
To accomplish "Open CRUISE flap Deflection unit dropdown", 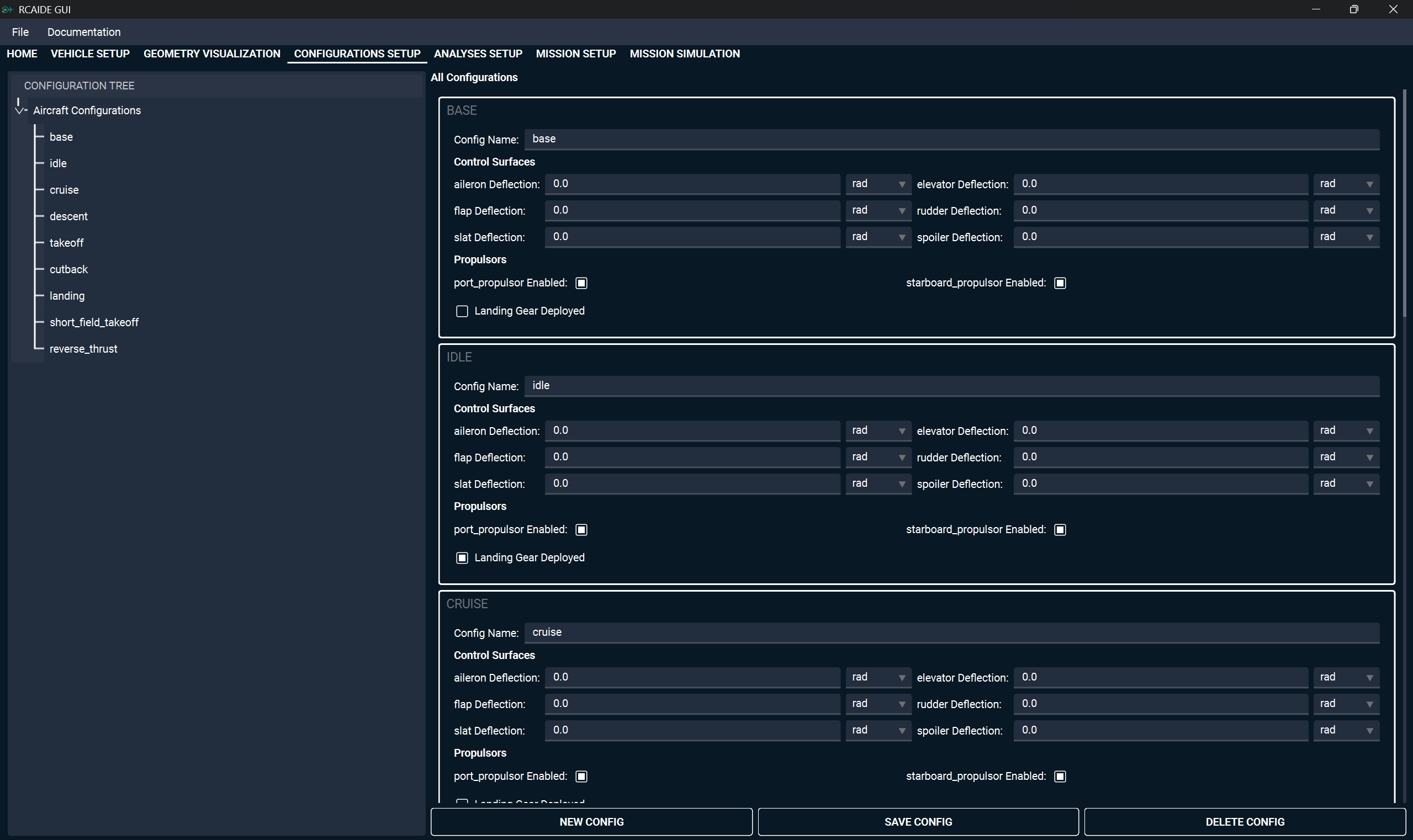I will coord(879,704).
